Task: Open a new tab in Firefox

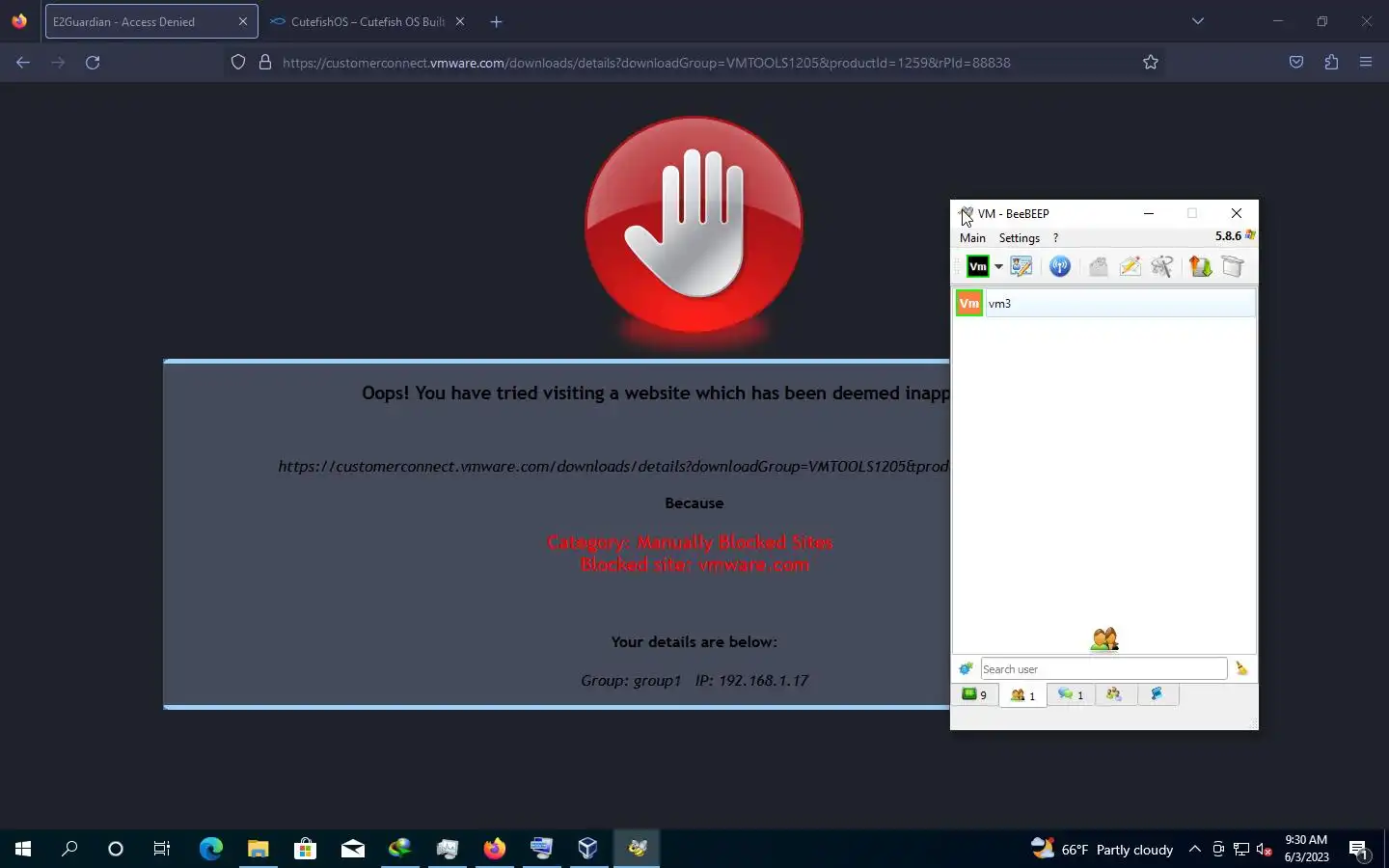Action: pyautogui.click(x=496, y=21)
